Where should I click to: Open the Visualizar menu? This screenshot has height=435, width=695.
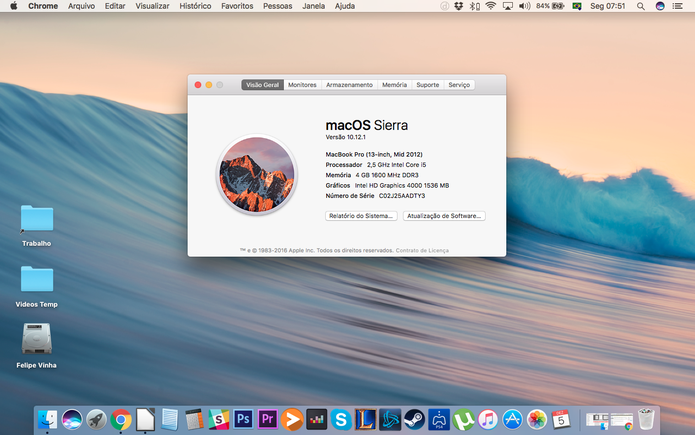pos(152,6)
